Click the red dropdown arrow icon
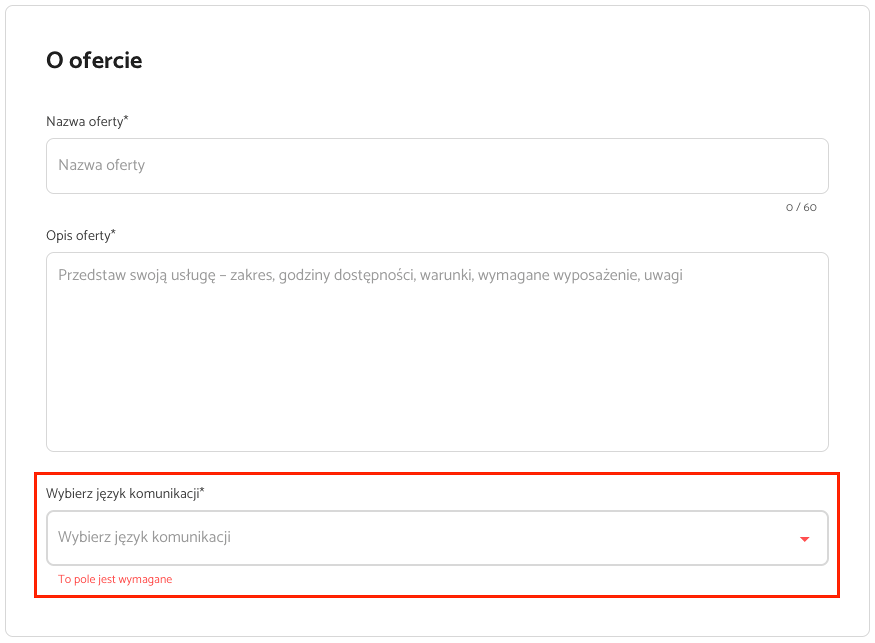This screenshot has width=875, height=643. [x=804, y=539]
